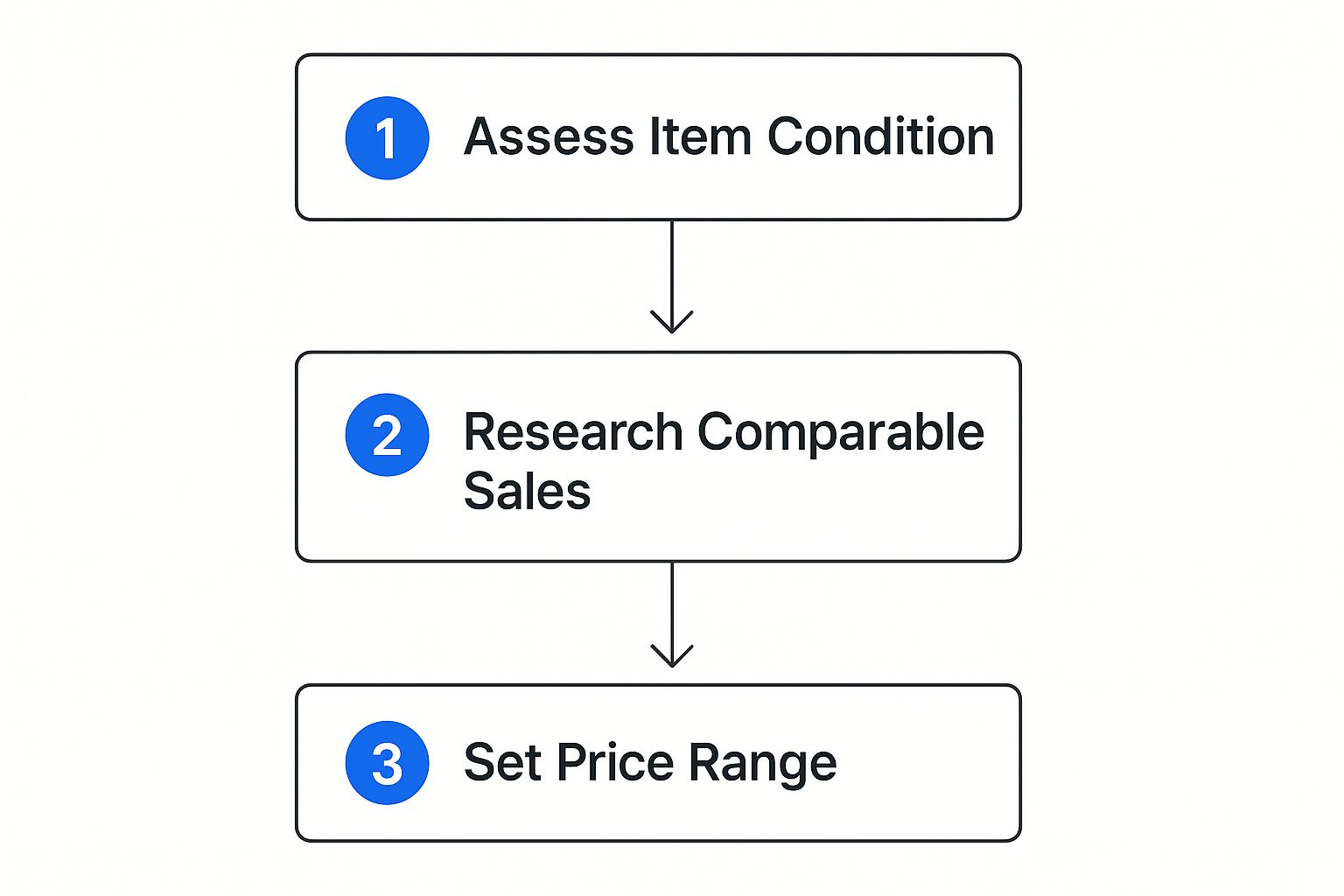Click the word "Research" in step 2
Screen dimensions: 1344x896
click(573, 432)
